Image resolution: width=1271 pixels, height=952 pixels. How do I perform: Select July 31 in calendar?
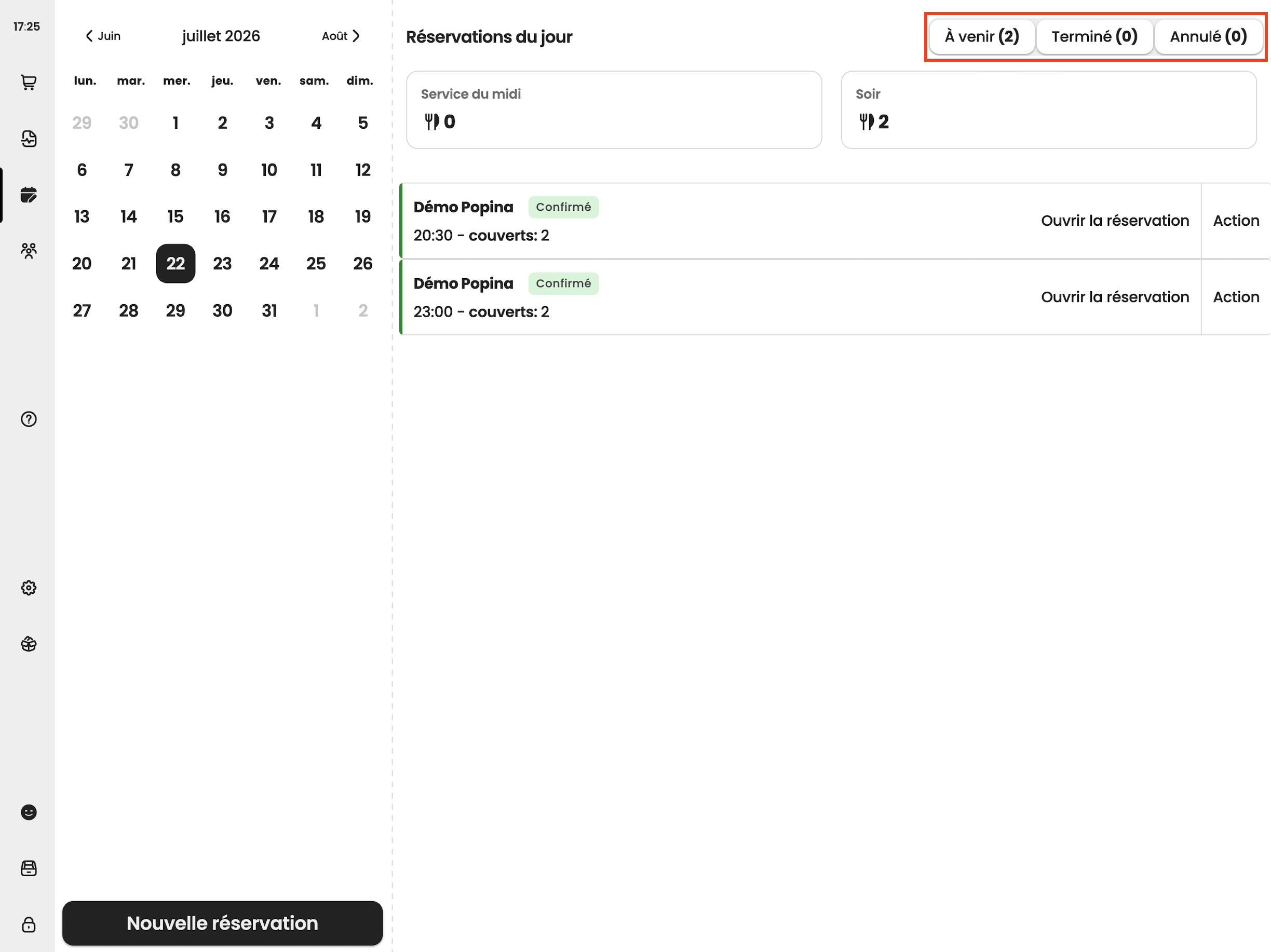(x=269, y=311)
